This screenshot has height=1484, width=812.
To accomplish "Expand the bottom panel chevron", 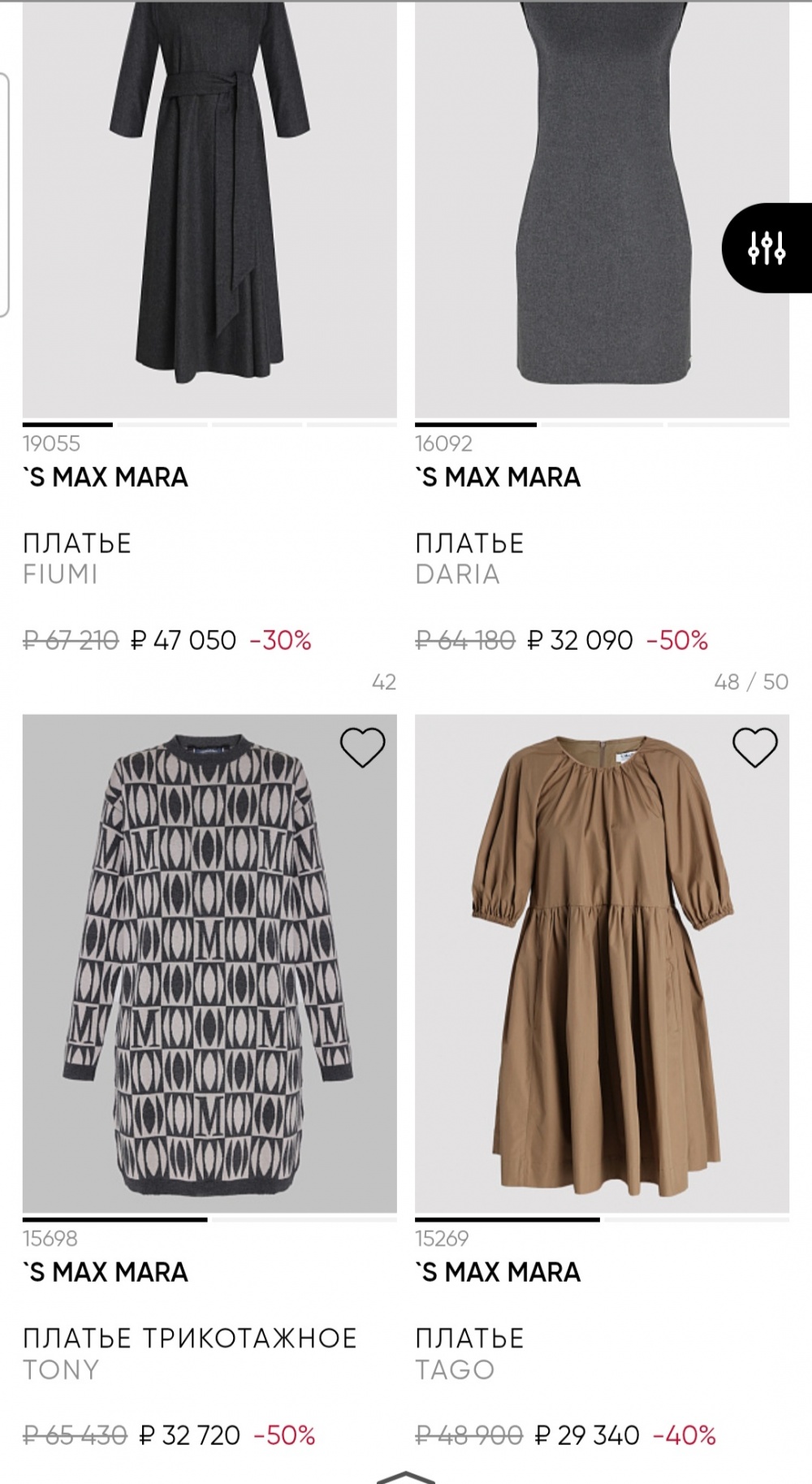I will tap(406, 1475).
